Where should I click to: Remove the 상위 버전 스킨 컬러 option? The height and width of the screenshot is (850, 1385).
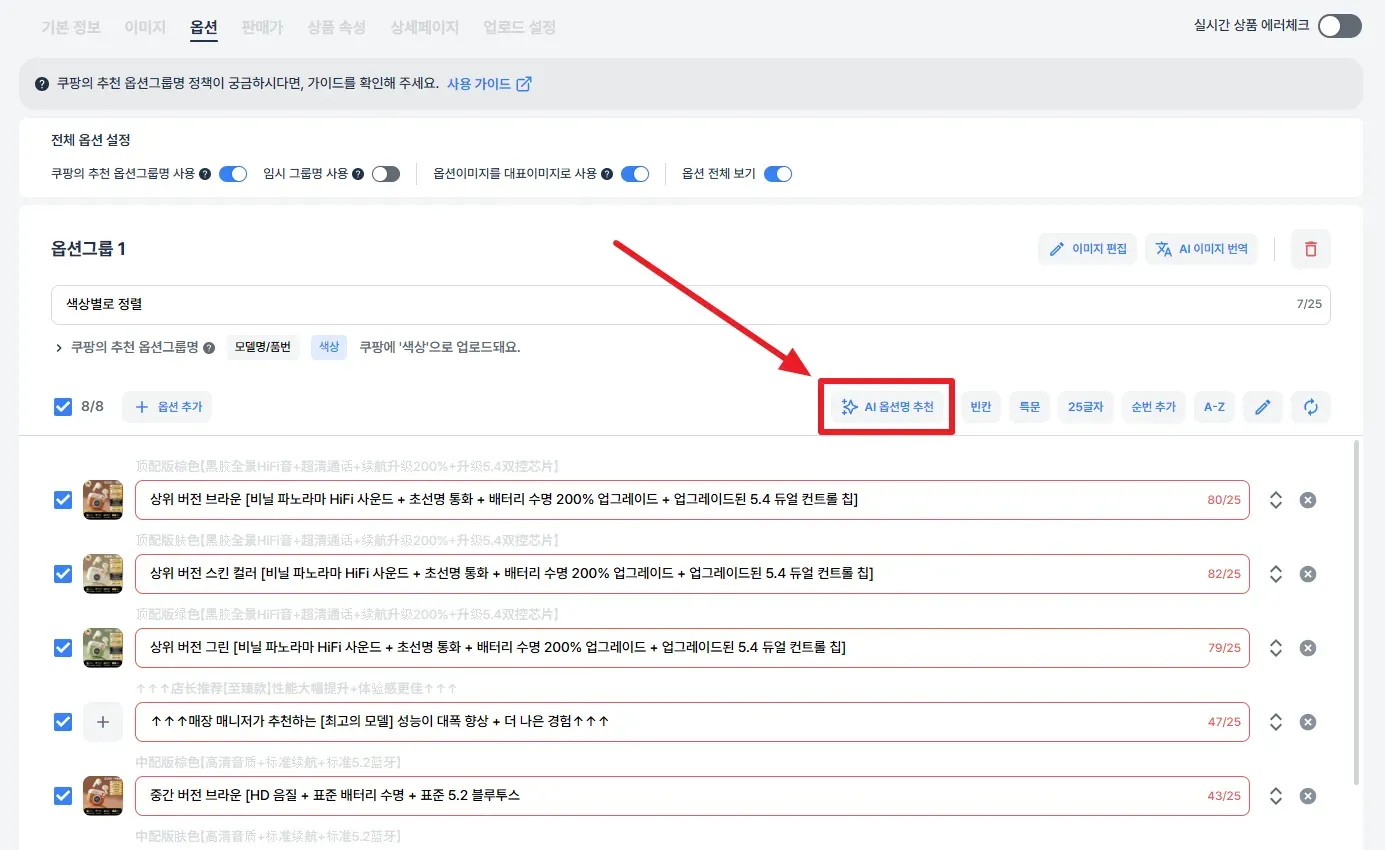click(x=1307, y=574)
